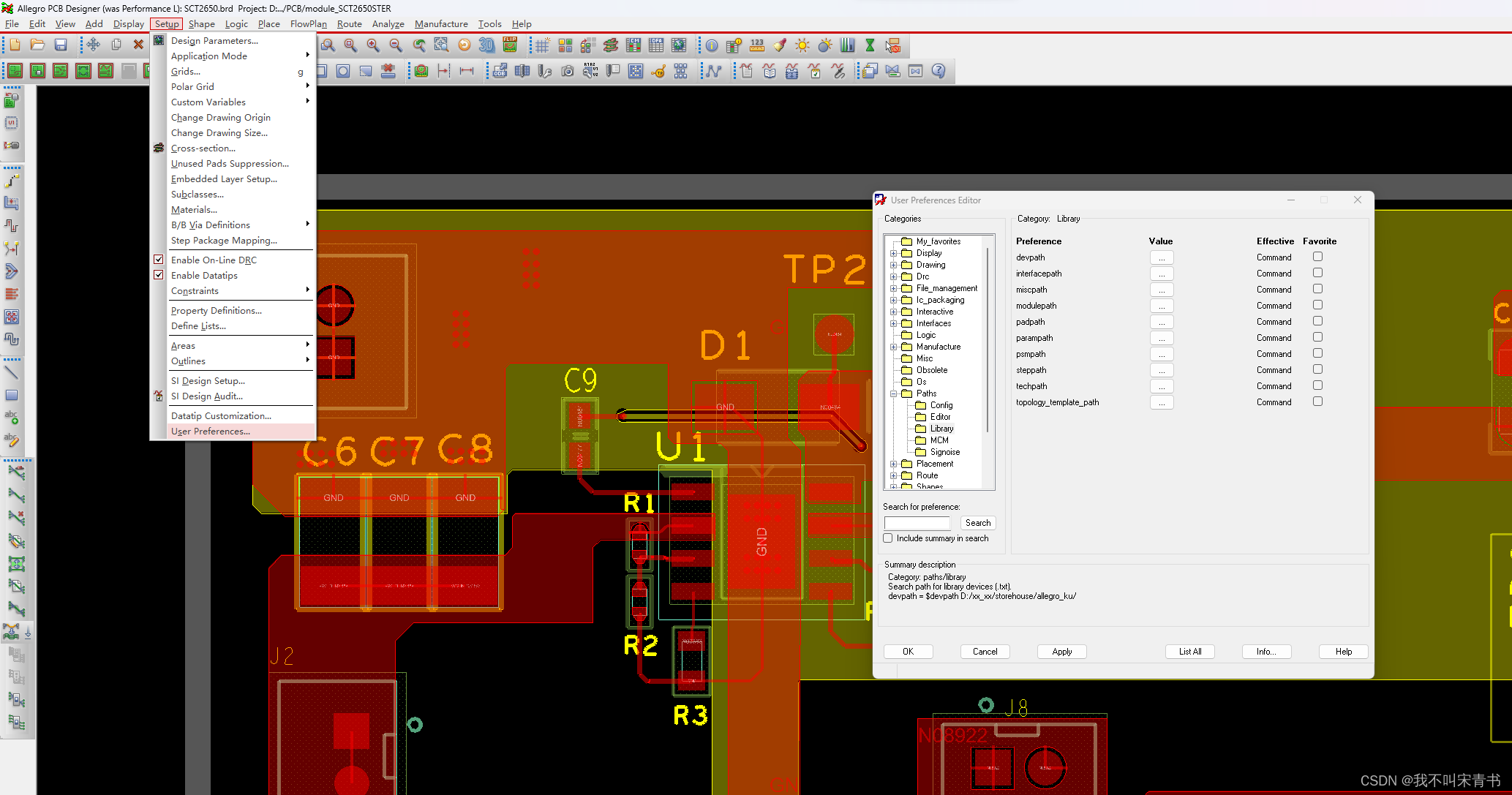Click the Flip Design toolbar icon
The image size is (1512, 795).
pos(510,45)
